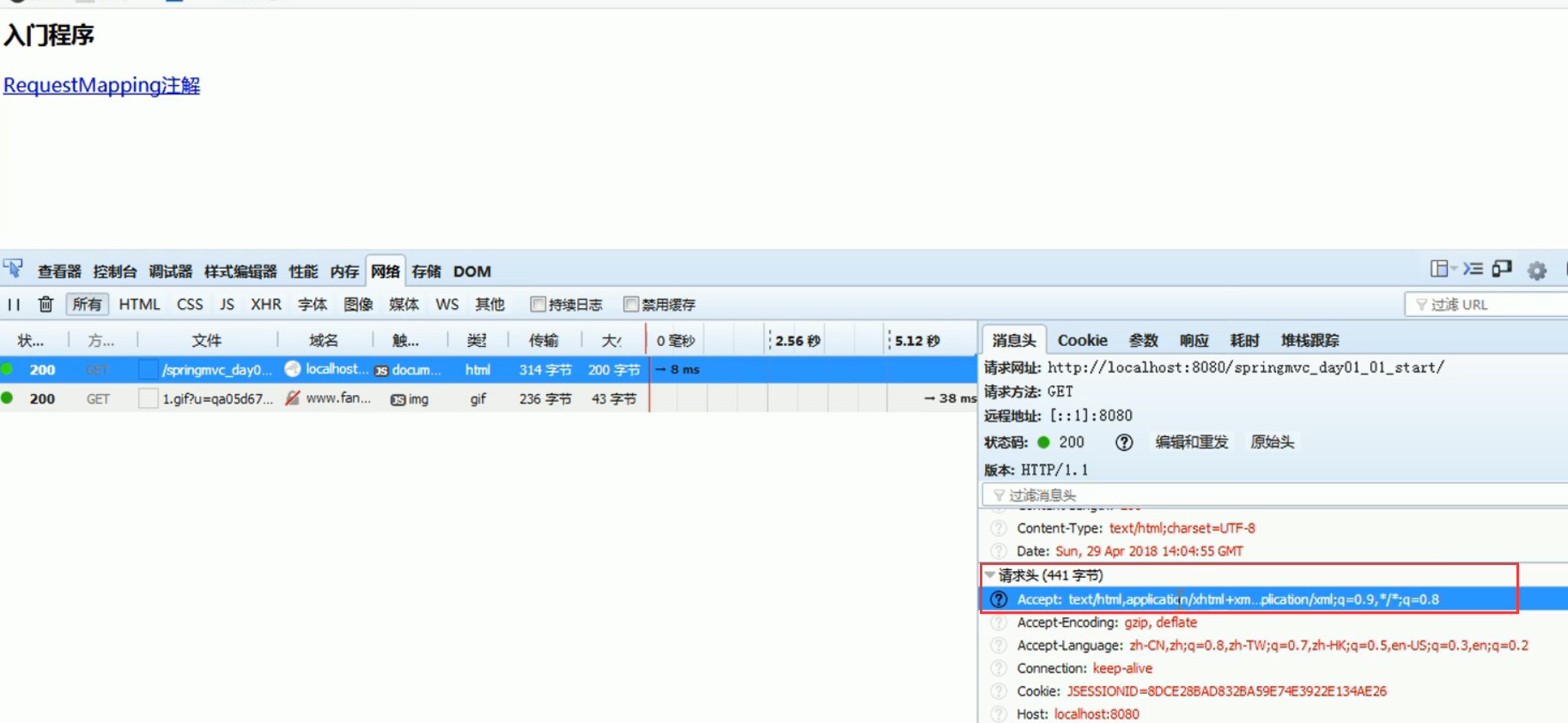Screen dimensions: 1568x723
Task: Open the 参数 params detail tab
Action: click(x=1143, y=340)
